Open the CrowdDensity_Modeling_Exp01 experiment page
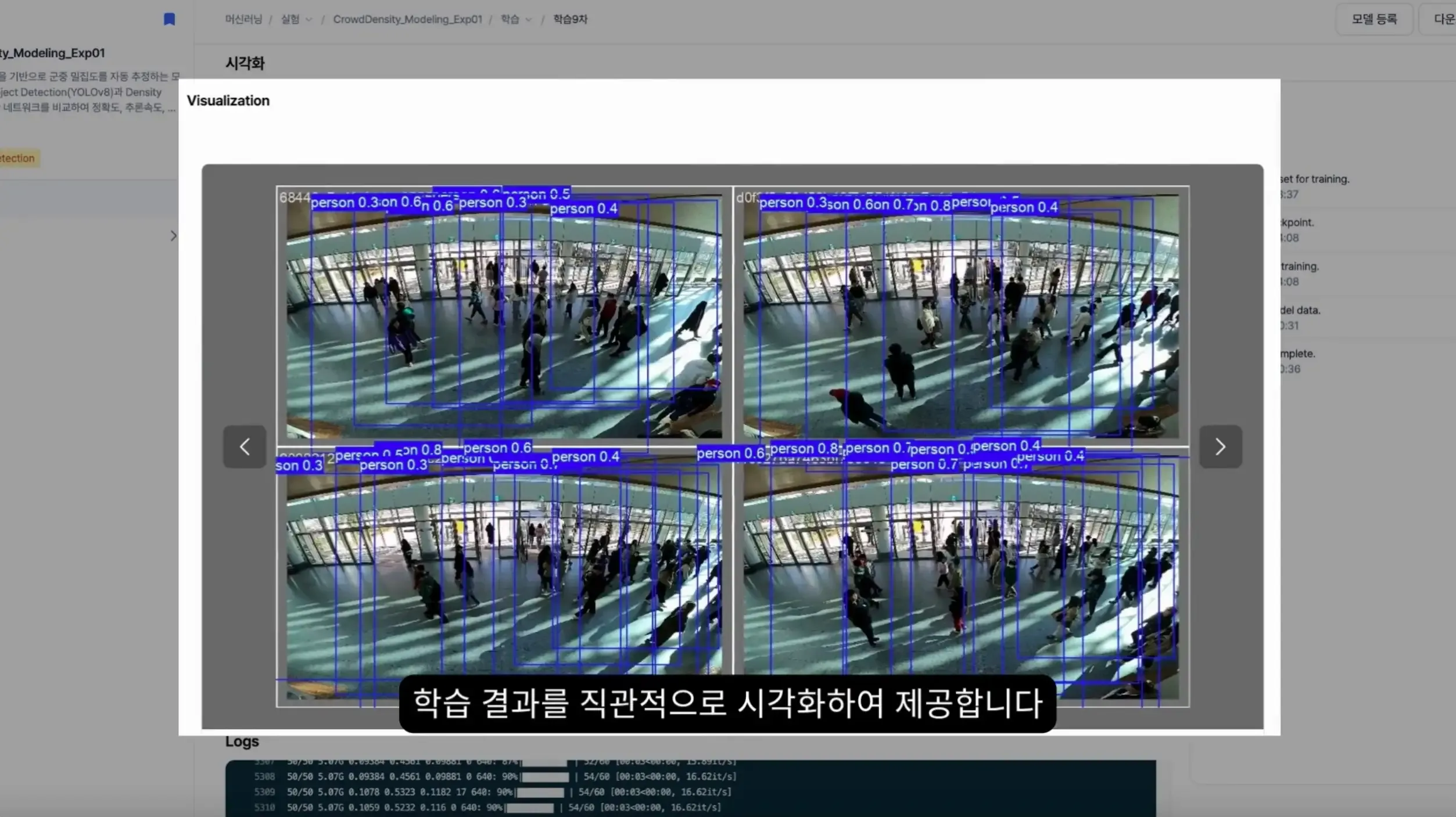 pyautogui.click(x=407, y=19)
